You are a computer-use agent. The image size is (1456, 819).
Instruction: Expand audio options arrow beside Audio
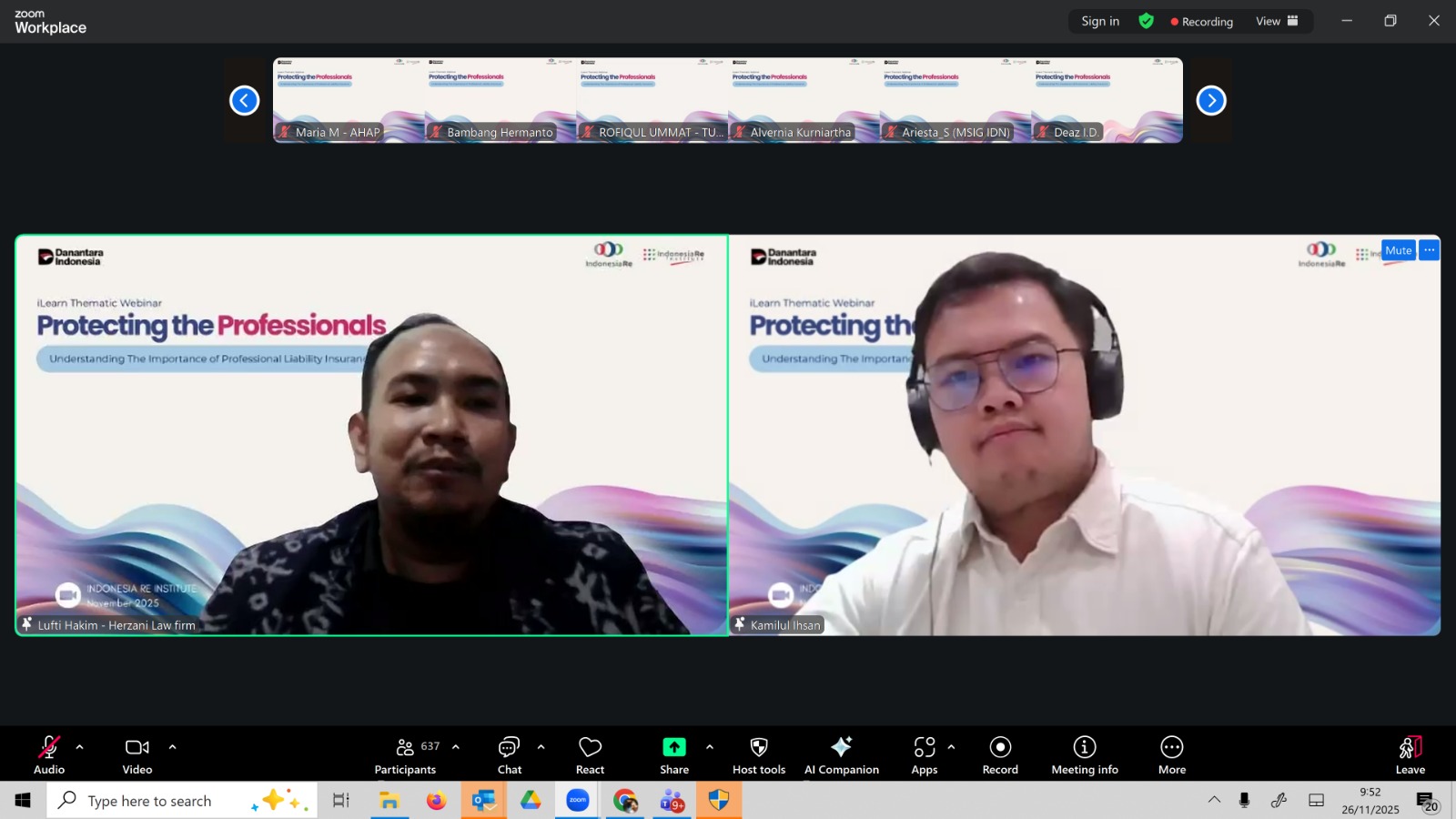click(x=80, y=747)
